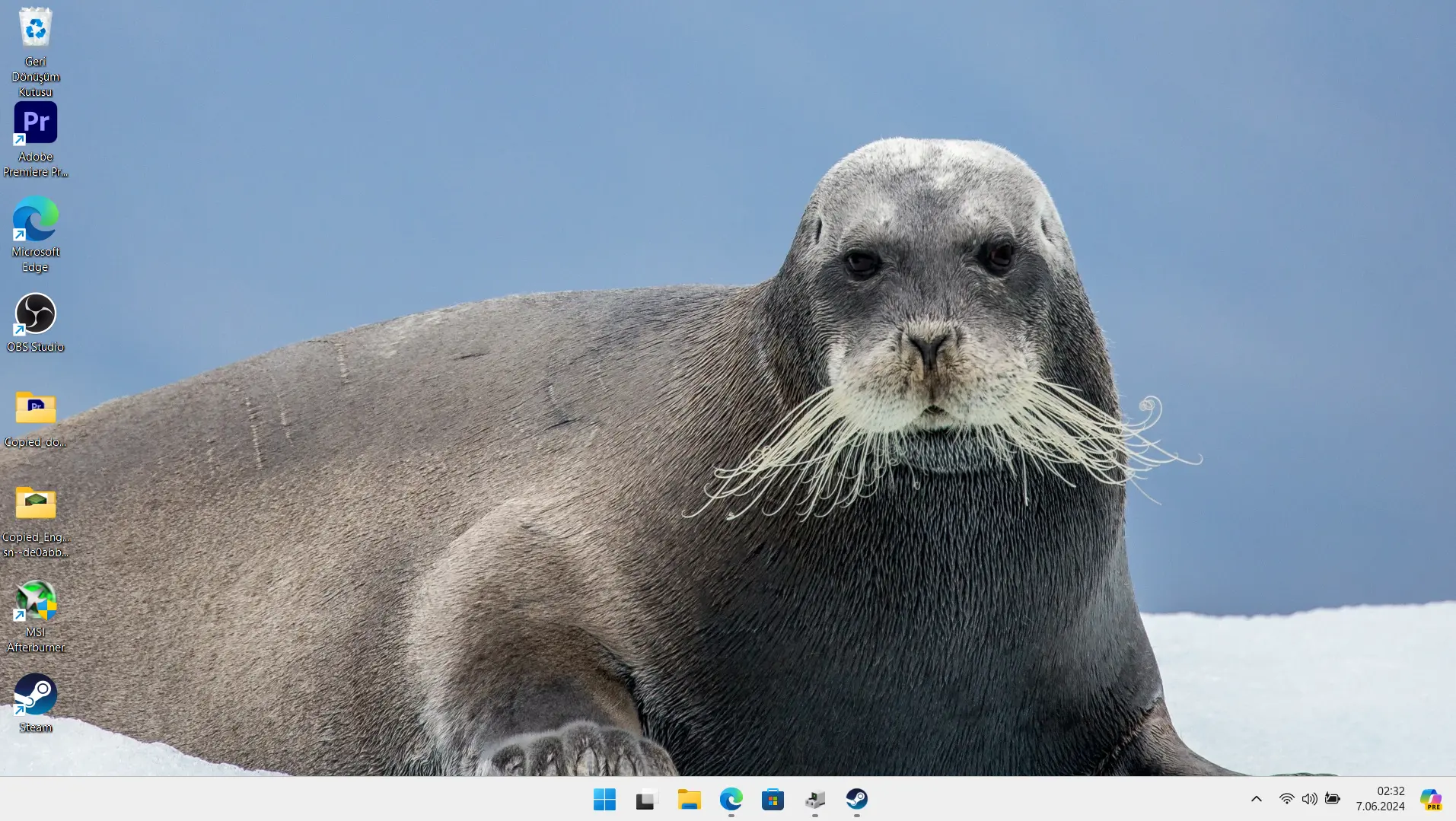The width and height of the screenshot is (1456, 821).
Task: Select the Geri Dönüşüm Kutusu recycle bin icon
Action: coord(35,52)
